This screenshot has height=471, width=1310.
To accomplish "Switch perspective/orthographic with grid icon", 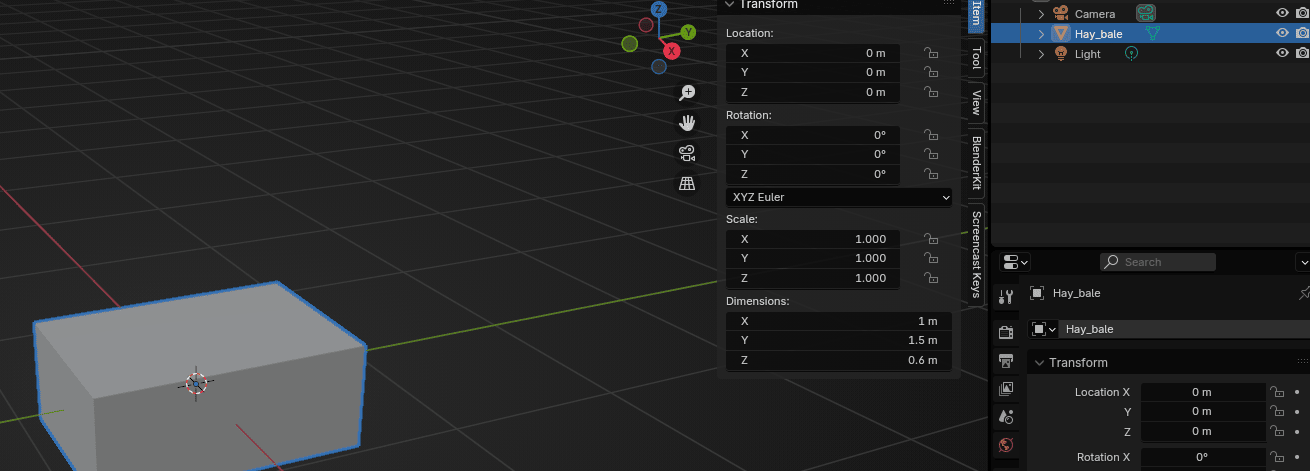I will 687,183.
